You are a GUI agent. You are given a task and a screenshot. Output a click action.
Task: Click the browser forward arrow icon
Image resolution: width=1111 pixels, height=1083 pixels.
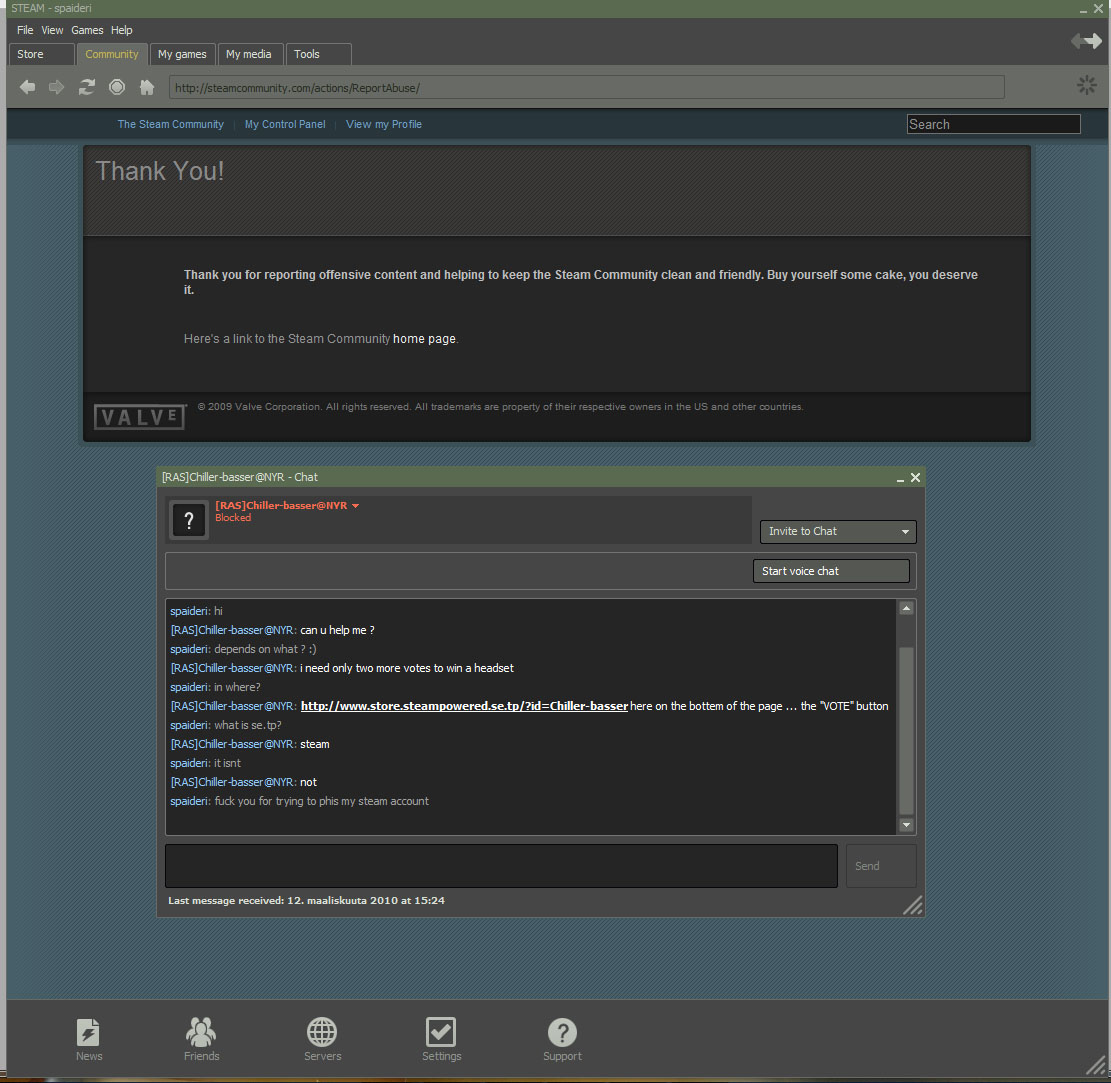tap(57, 88)
